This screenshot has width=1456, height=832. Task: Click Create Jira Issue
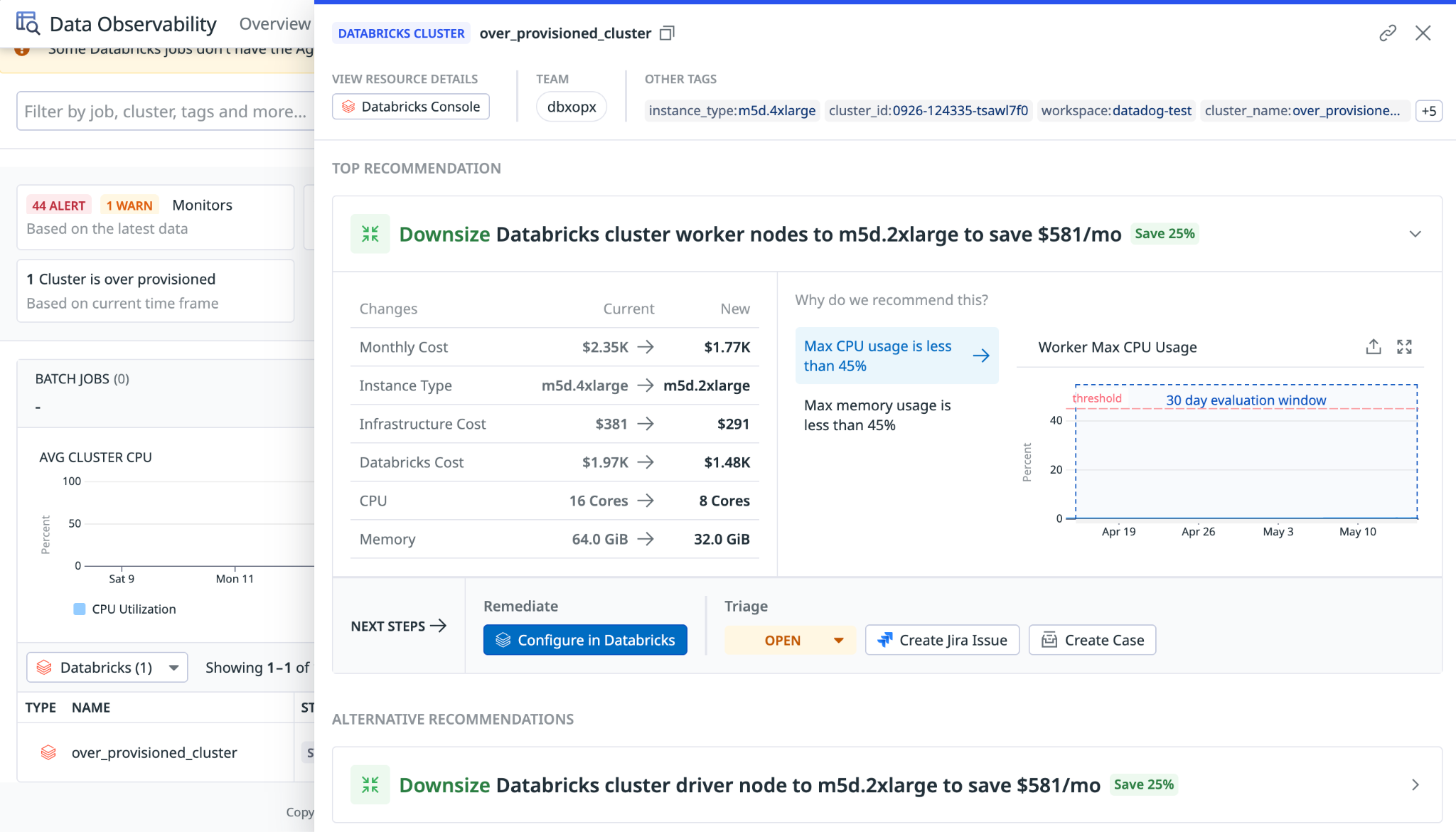pyautogui.click(x=942, y=640)
